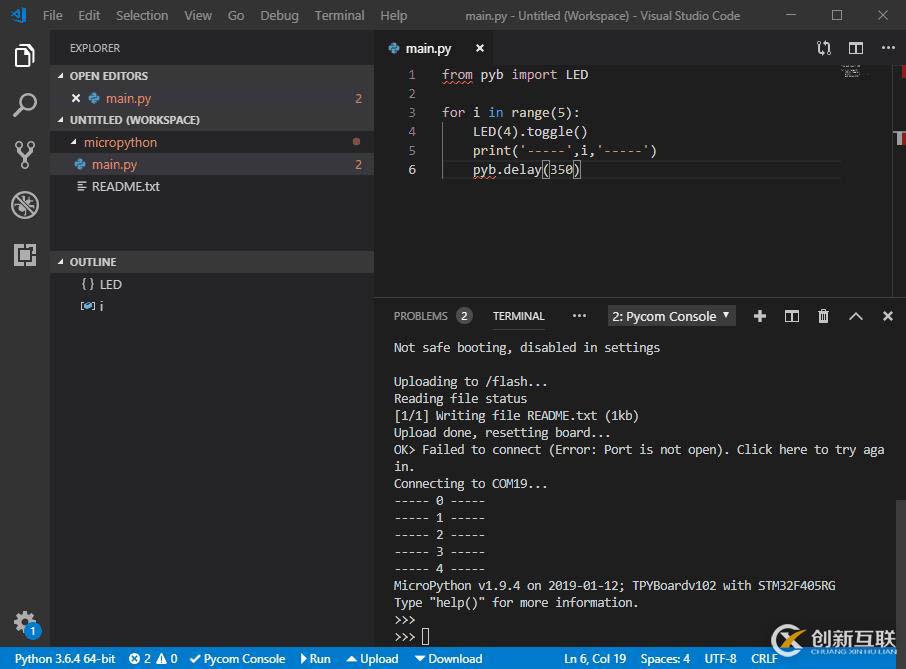Toggle Pycom Console from the status bar
This screenshot has width=906, height=669.
(x=237, y=659)
